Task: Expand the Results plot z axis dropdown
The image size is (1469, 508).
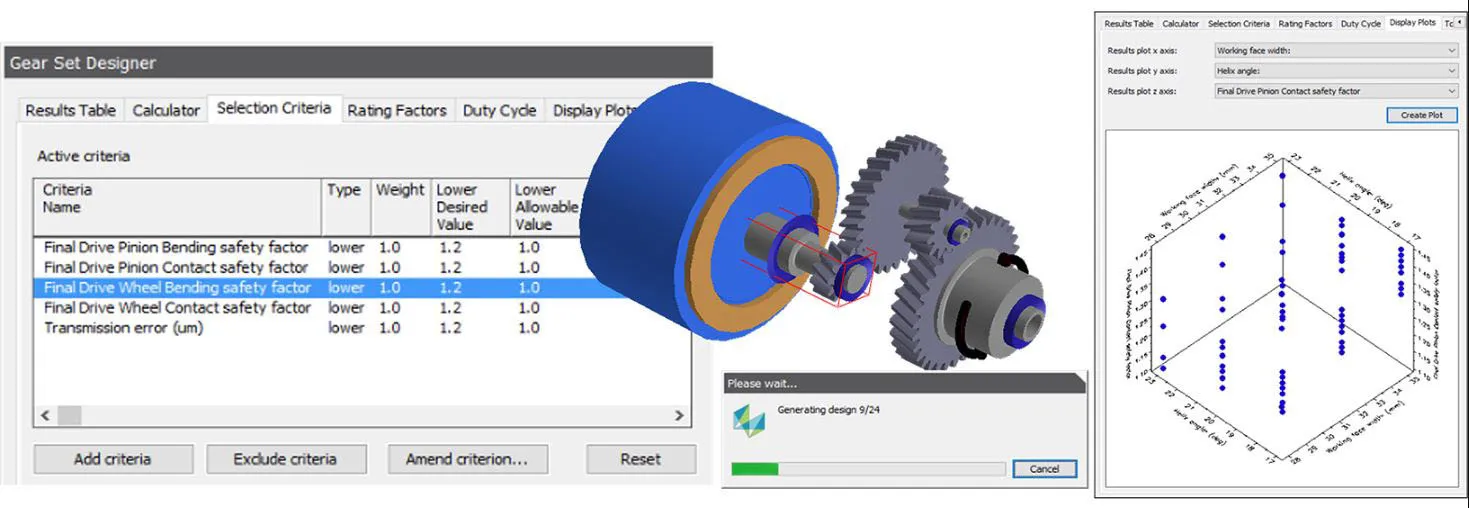Action: [x=1336, y=91]
